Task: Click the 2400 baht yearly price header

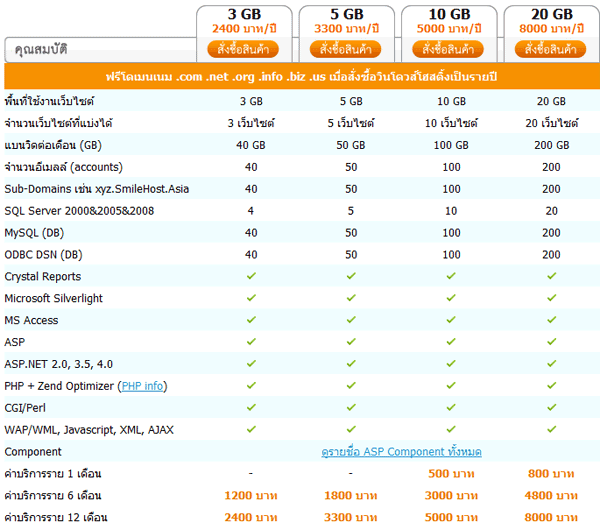Action: 245,29
